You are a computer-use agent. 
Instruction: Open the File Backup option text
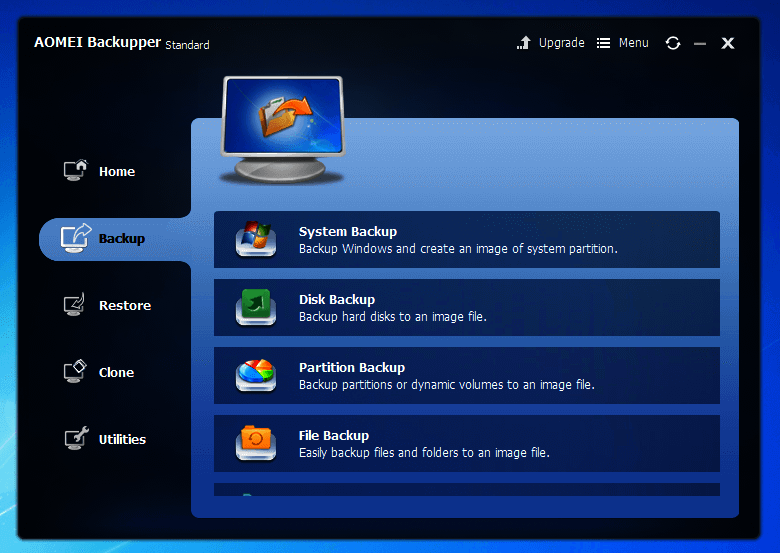point(333,436)
